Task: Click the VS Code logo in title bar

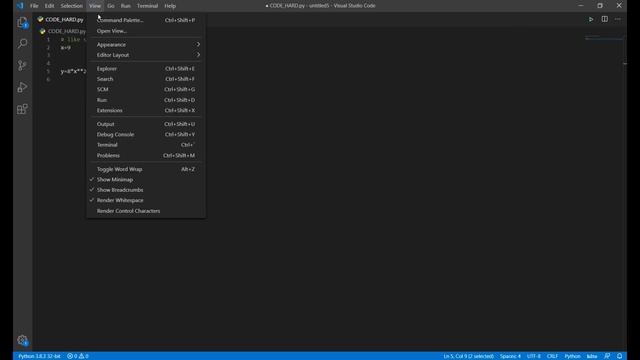Action: 20,6
